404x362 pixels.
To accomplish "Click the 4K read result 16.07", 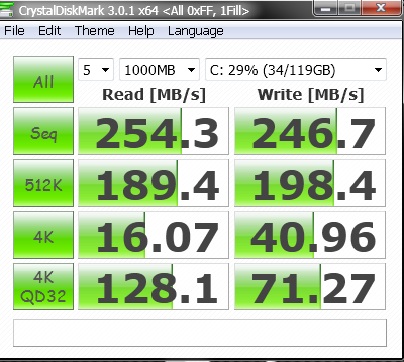I will coord(153,235).
